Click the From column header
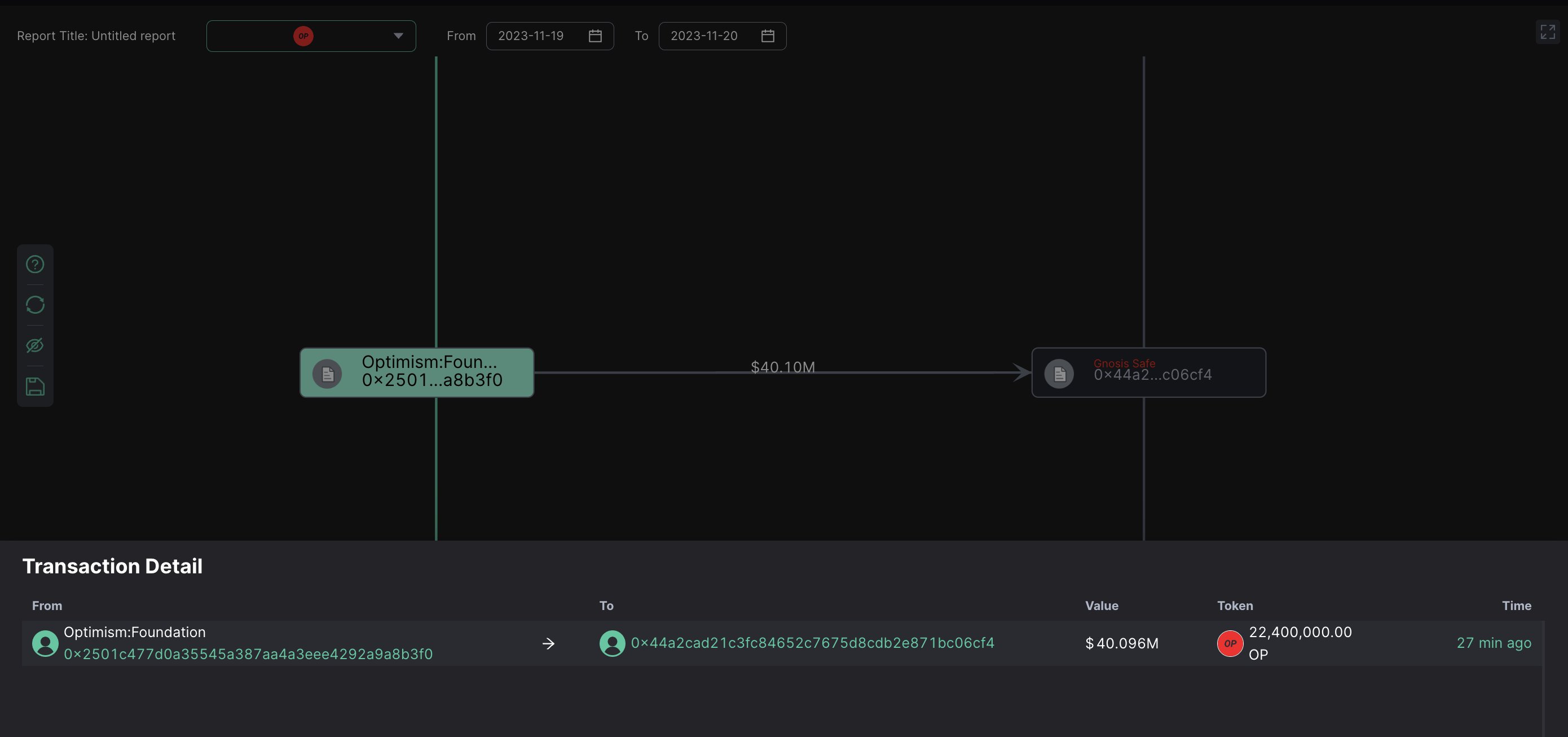The image size is (1568, 737). coord(47,606)
